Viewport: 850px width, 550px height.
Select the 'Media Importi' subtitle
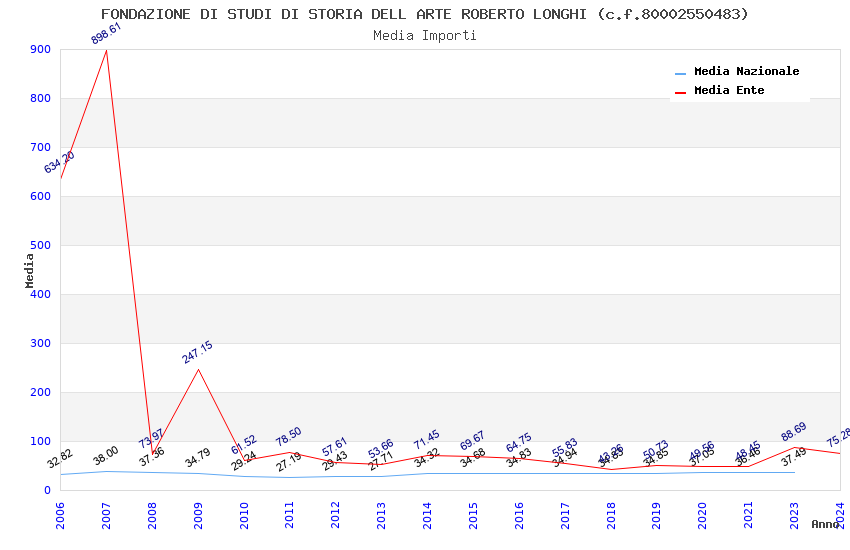(424, 36)
